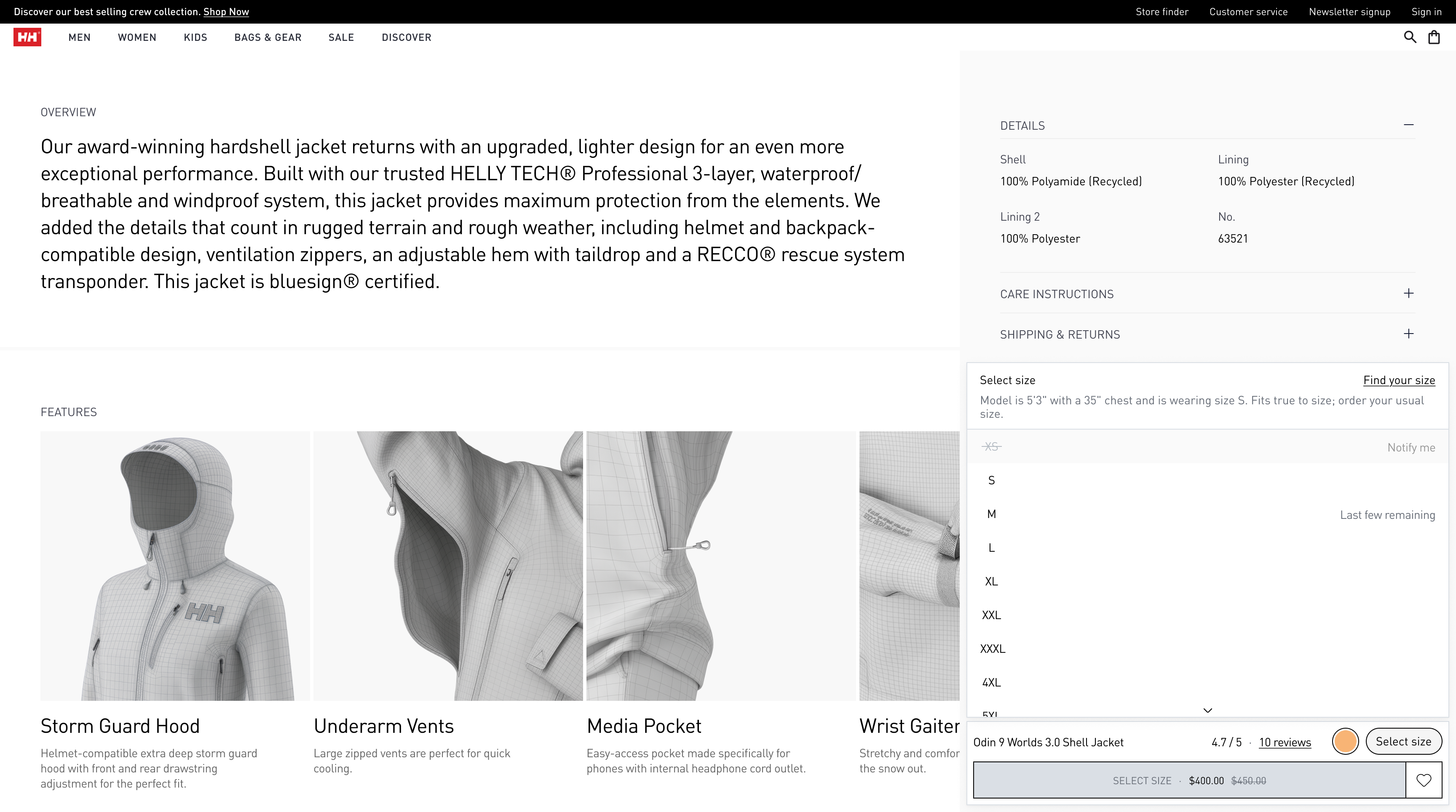Expand Care Instructions plus icon
The image size is (1456, 812).
coord(1408,293)
